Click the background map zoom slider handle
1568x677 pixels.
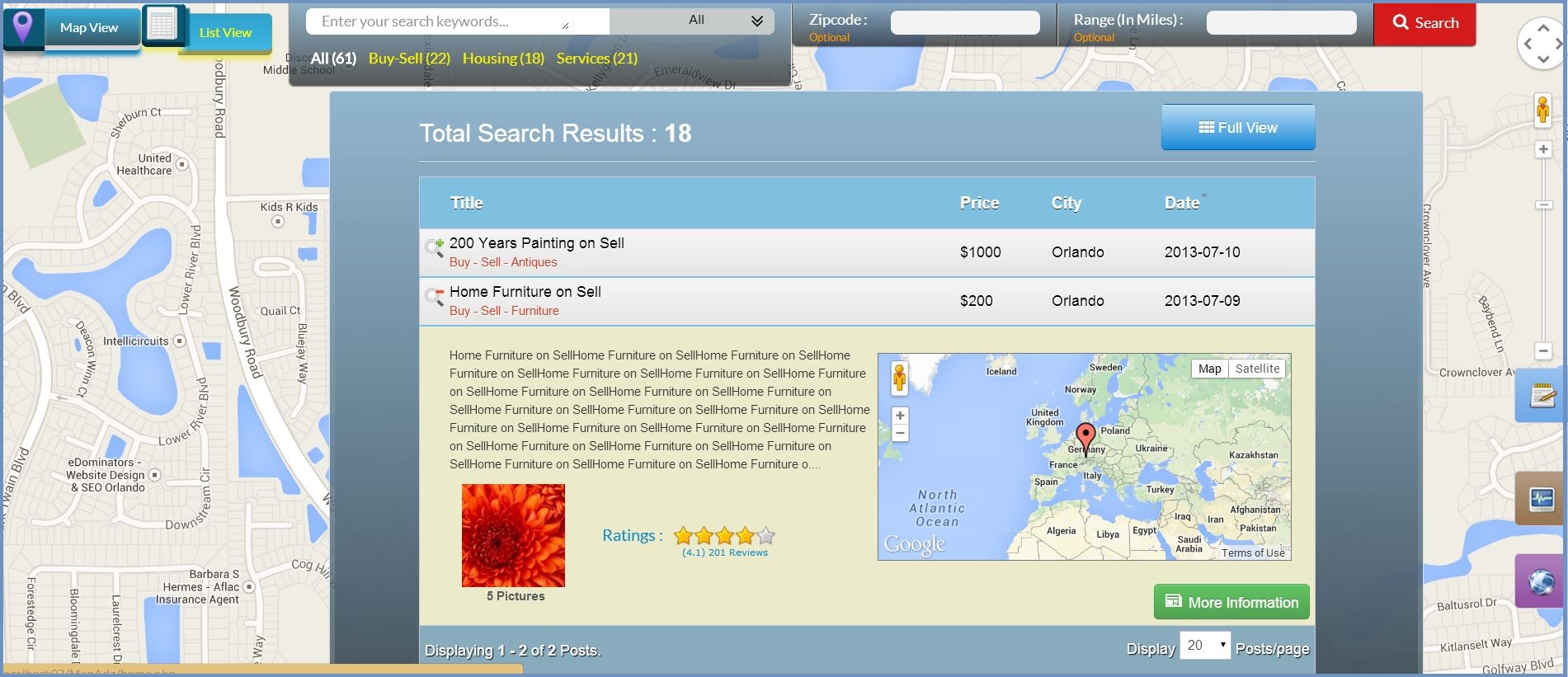coord(1543,205)
